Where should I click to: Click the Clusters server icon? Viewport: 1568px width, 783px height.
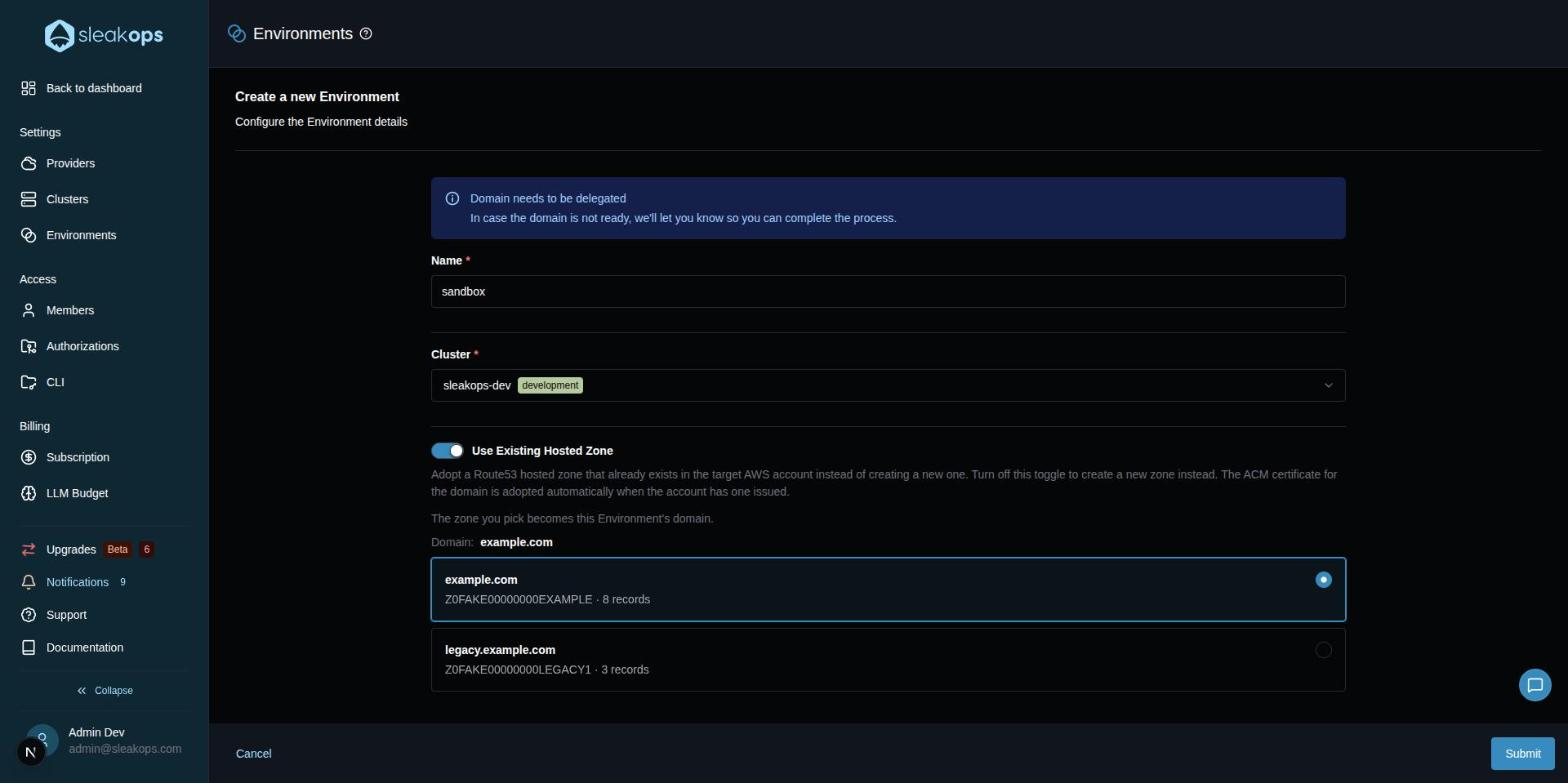click(28, 200)
